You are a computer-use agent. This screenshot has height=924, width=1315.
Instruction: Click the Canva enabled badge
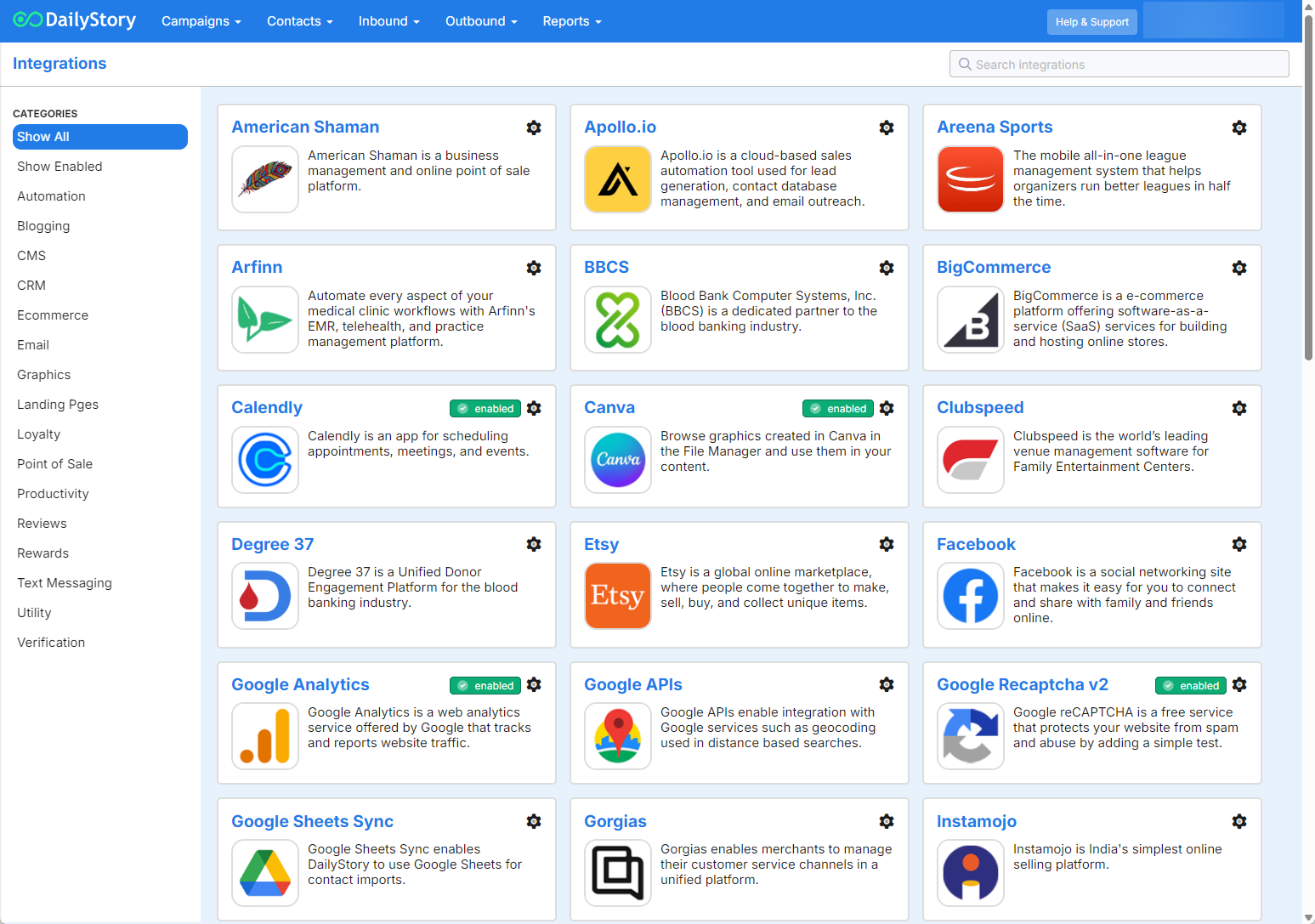pos(838,409)
